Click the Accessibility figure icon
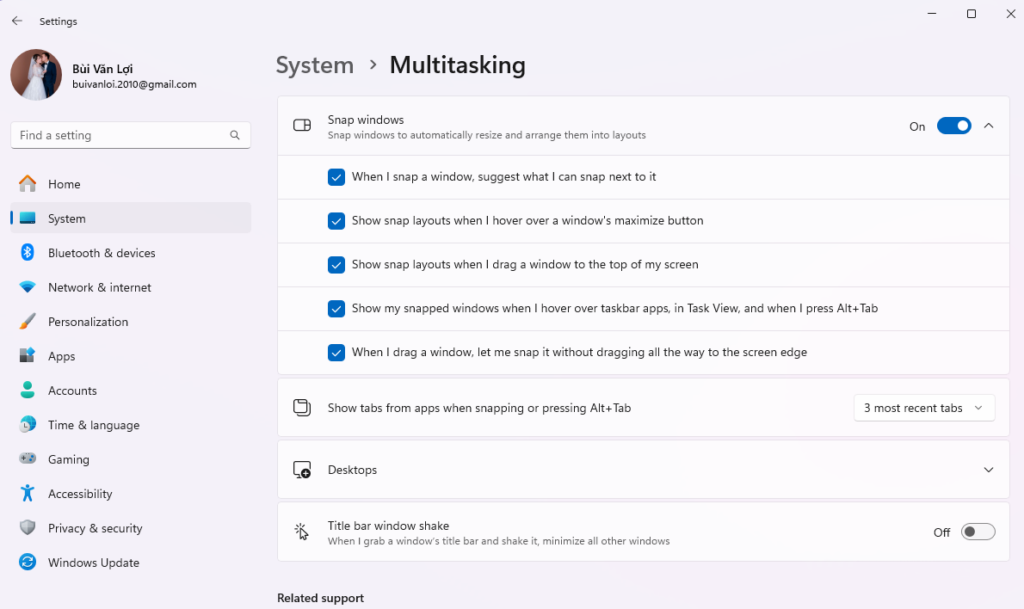This screenshot has width=1024, height=609. pyautogui.click(x=28, y=494)
